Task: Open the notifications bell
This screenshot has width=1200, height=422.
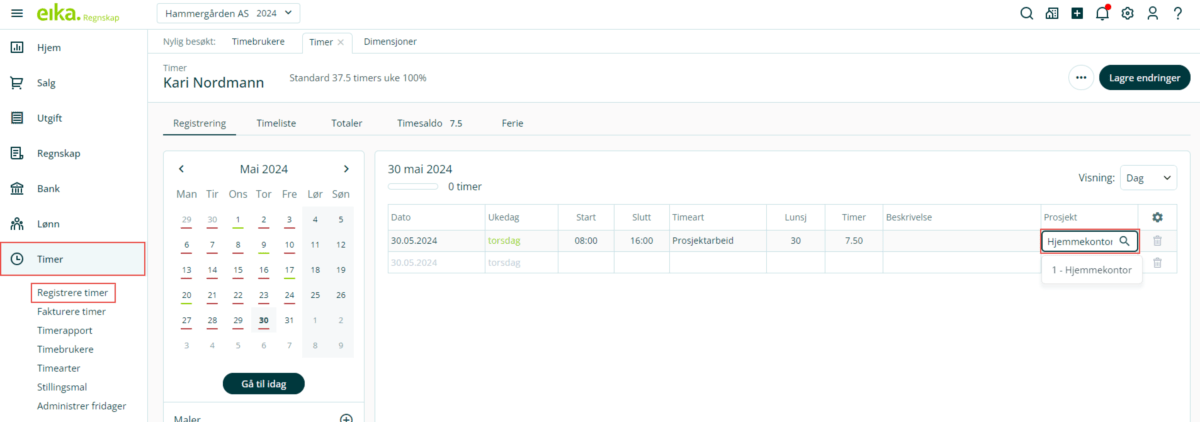Action: click(1102, 13)
